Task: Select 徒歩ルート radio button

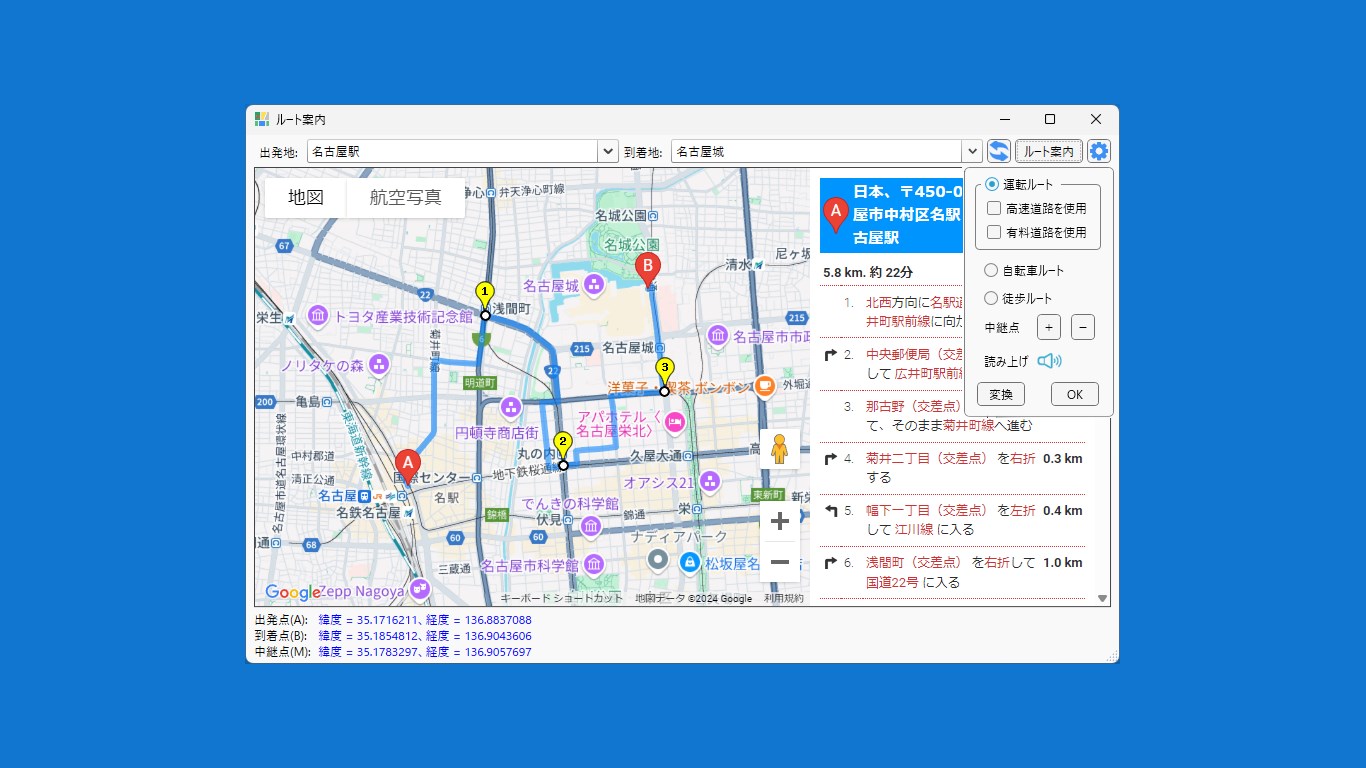Action: click(x=991, y=298)
